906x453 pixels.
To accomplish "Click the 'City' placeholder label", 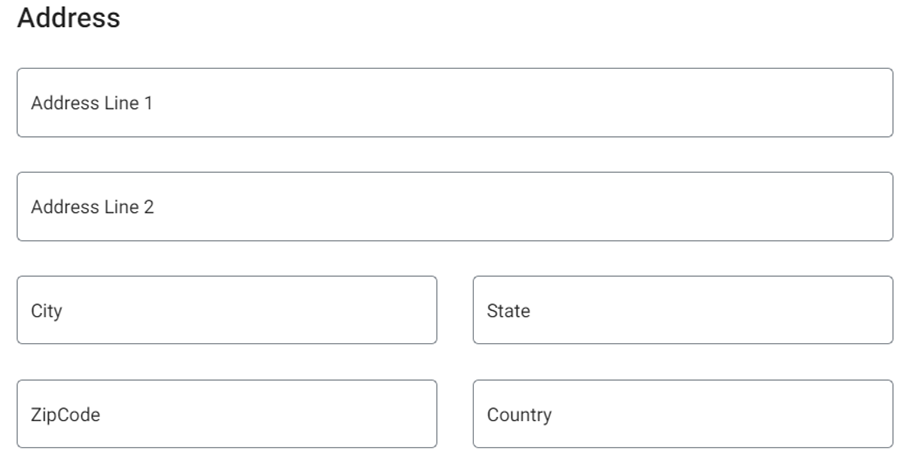I will (46, 311).
